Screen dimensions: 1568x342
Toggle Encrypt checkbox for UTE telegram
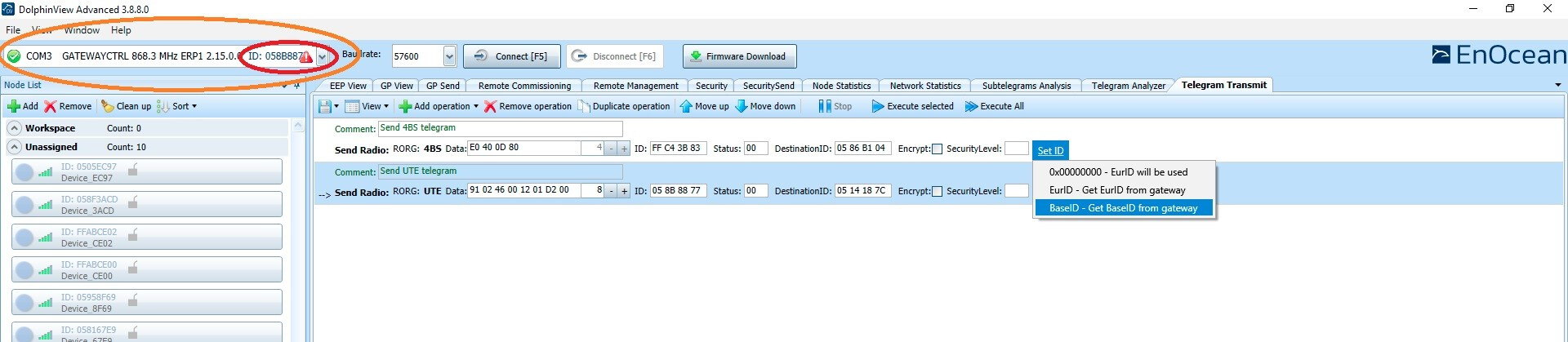coord(937,191)
